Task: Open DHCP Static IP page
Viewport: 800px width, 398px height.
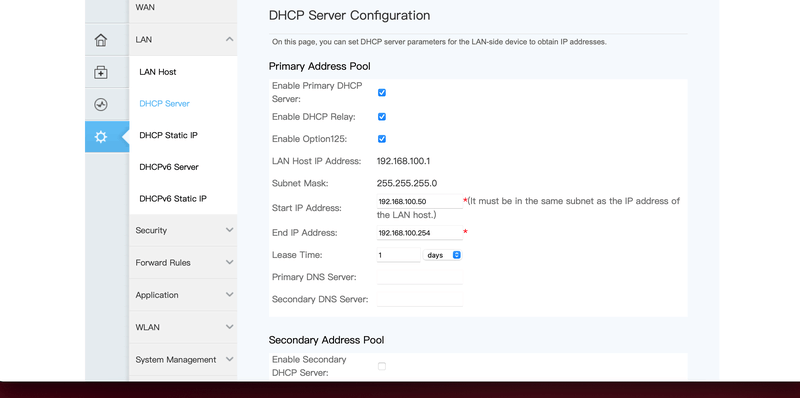Action: pyautogui.click(x=168, y=135)
